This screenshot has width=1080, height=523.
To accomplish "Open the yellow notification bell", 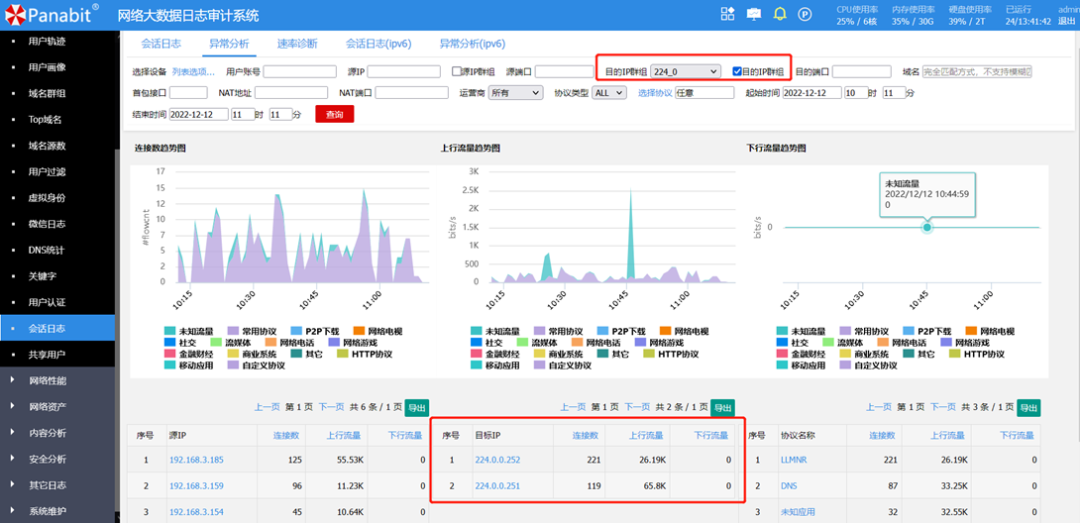I will pos(780,14).
